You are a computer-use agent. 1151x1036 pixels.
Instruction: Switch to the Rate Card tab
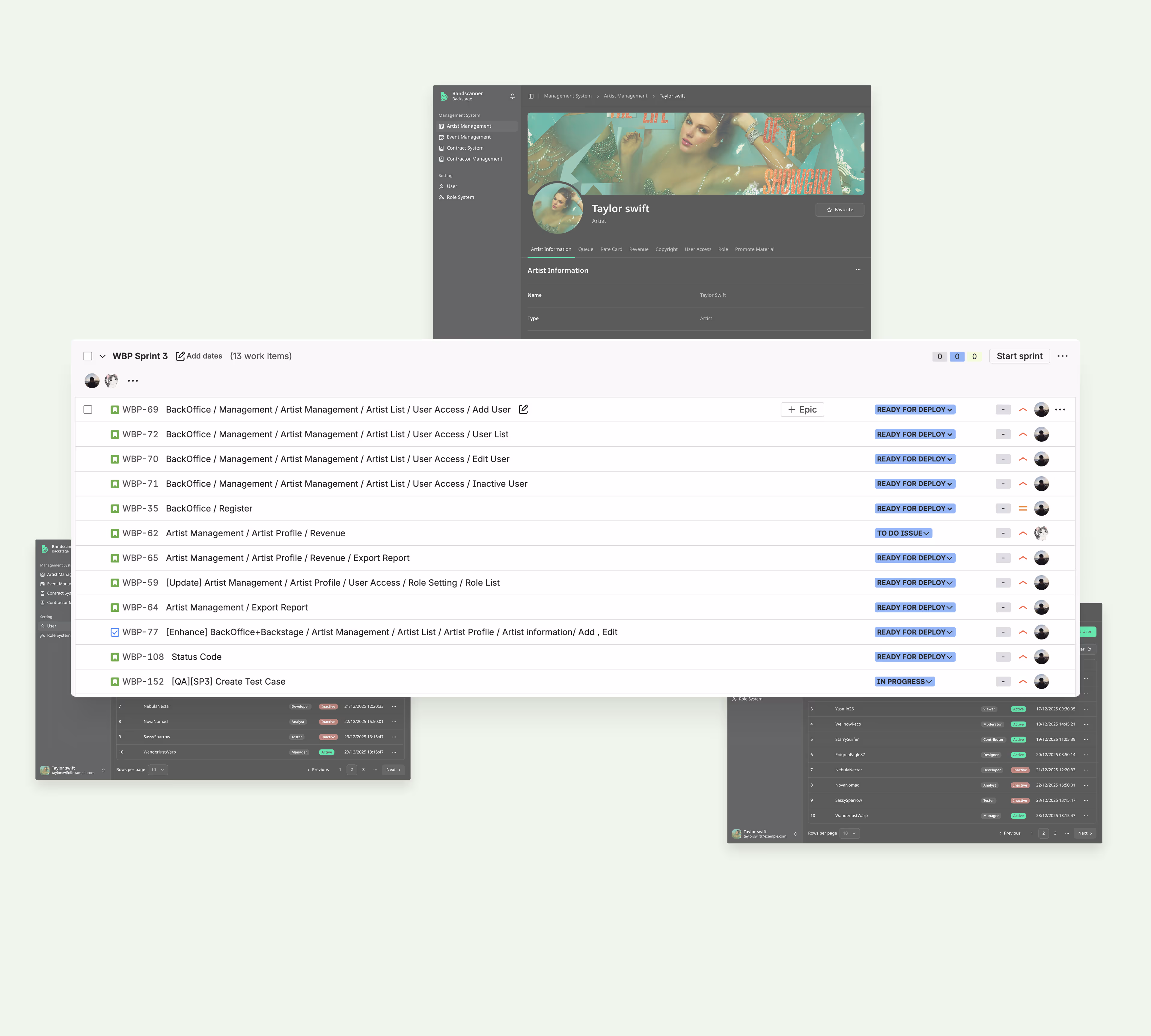[611, 249]
